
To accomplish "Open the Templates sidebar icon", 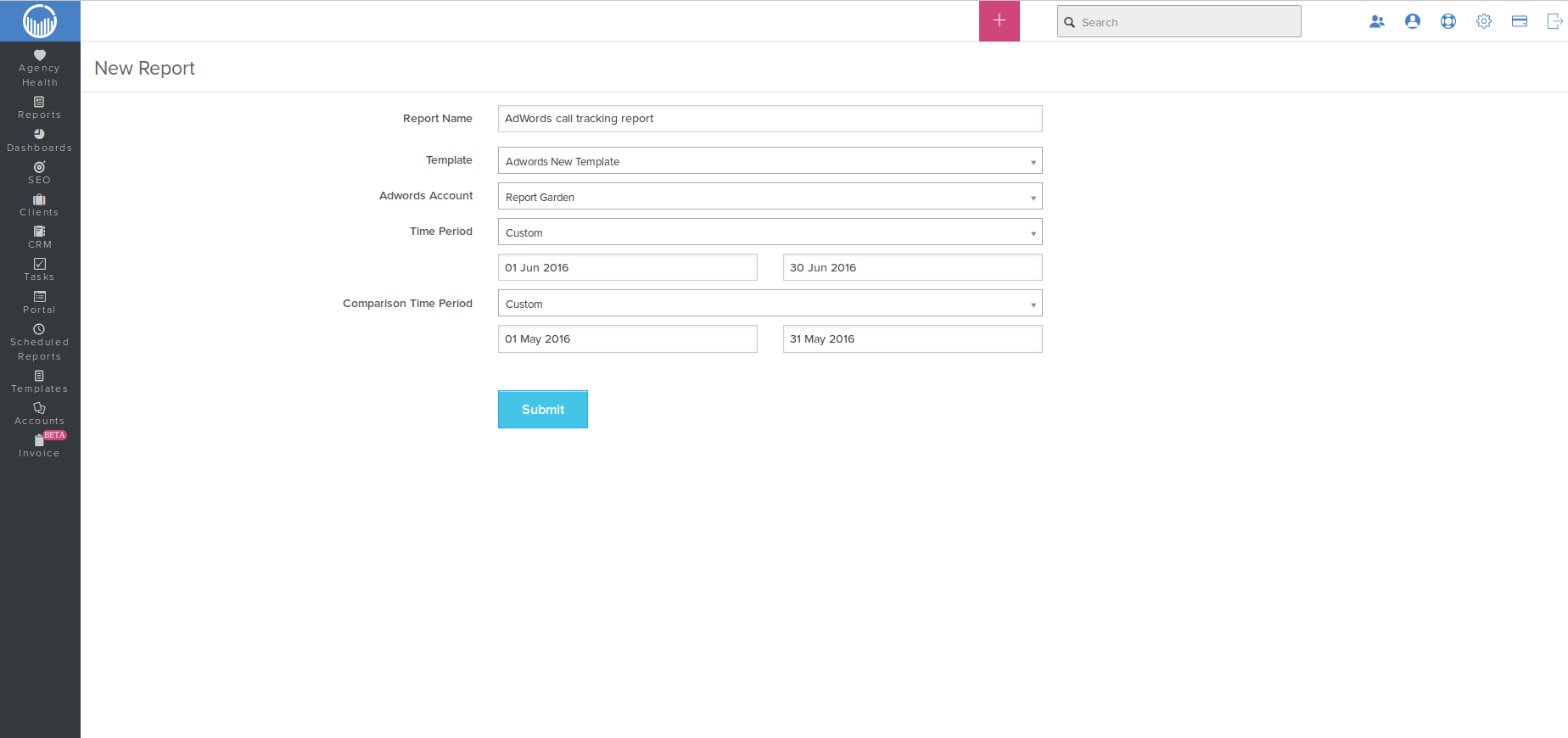I will coord(39,376).
